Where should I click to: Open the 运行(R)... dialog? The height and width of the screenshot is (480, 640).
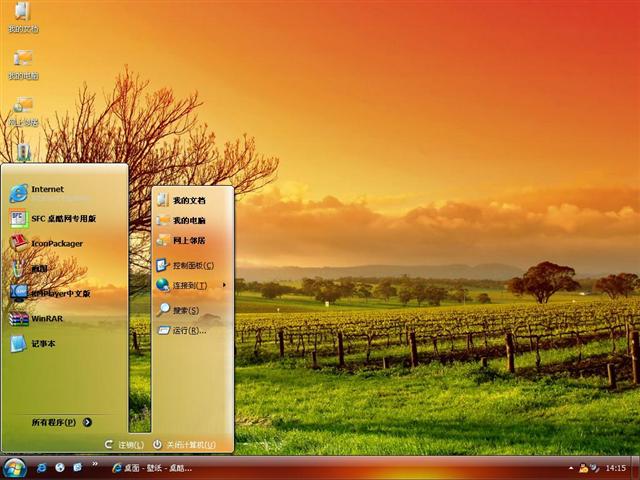point(186,330)
